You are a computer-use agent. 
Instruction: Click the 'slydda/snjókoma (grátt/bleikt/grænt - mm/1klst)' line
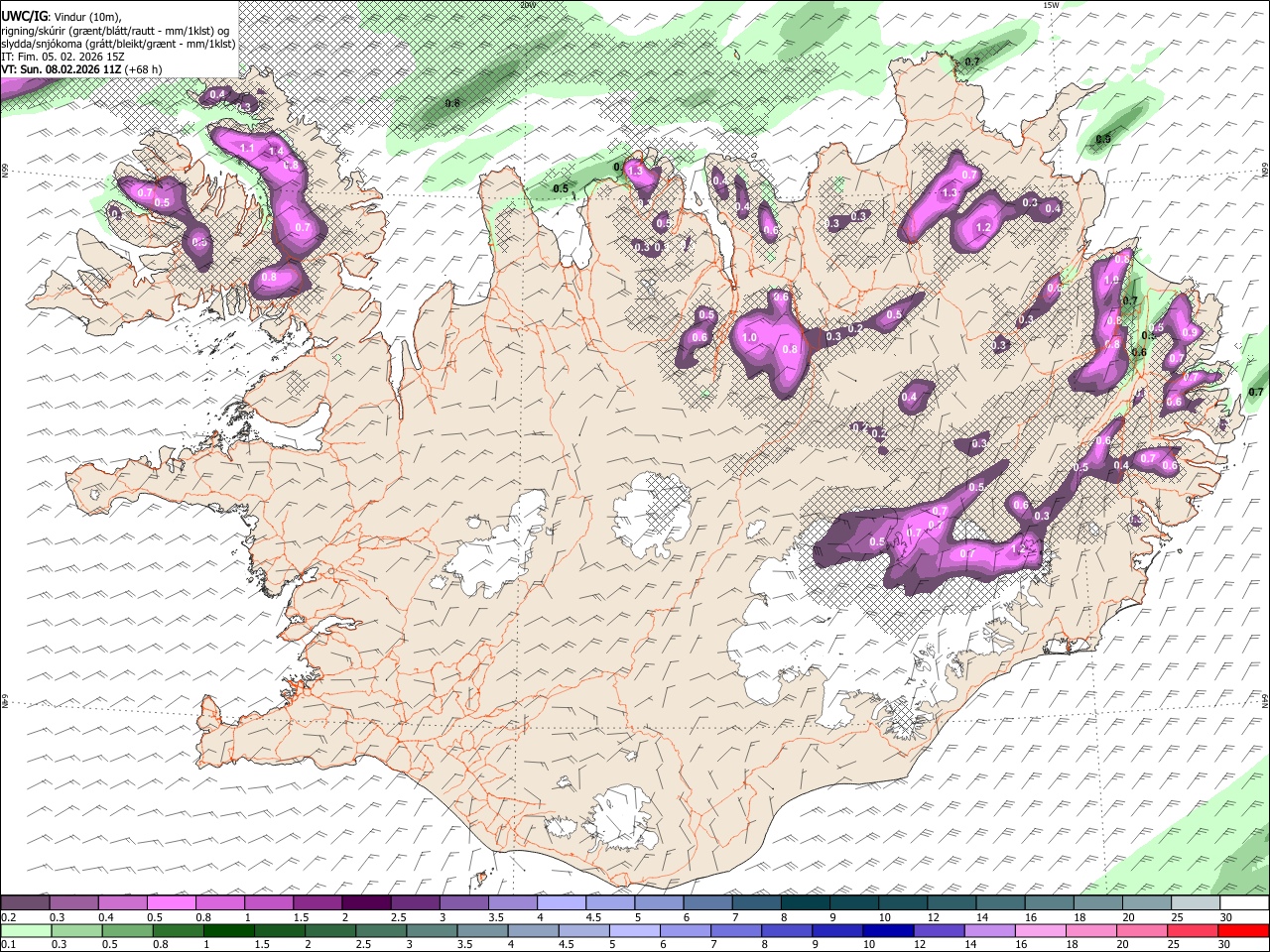click(x=118, y=44)
